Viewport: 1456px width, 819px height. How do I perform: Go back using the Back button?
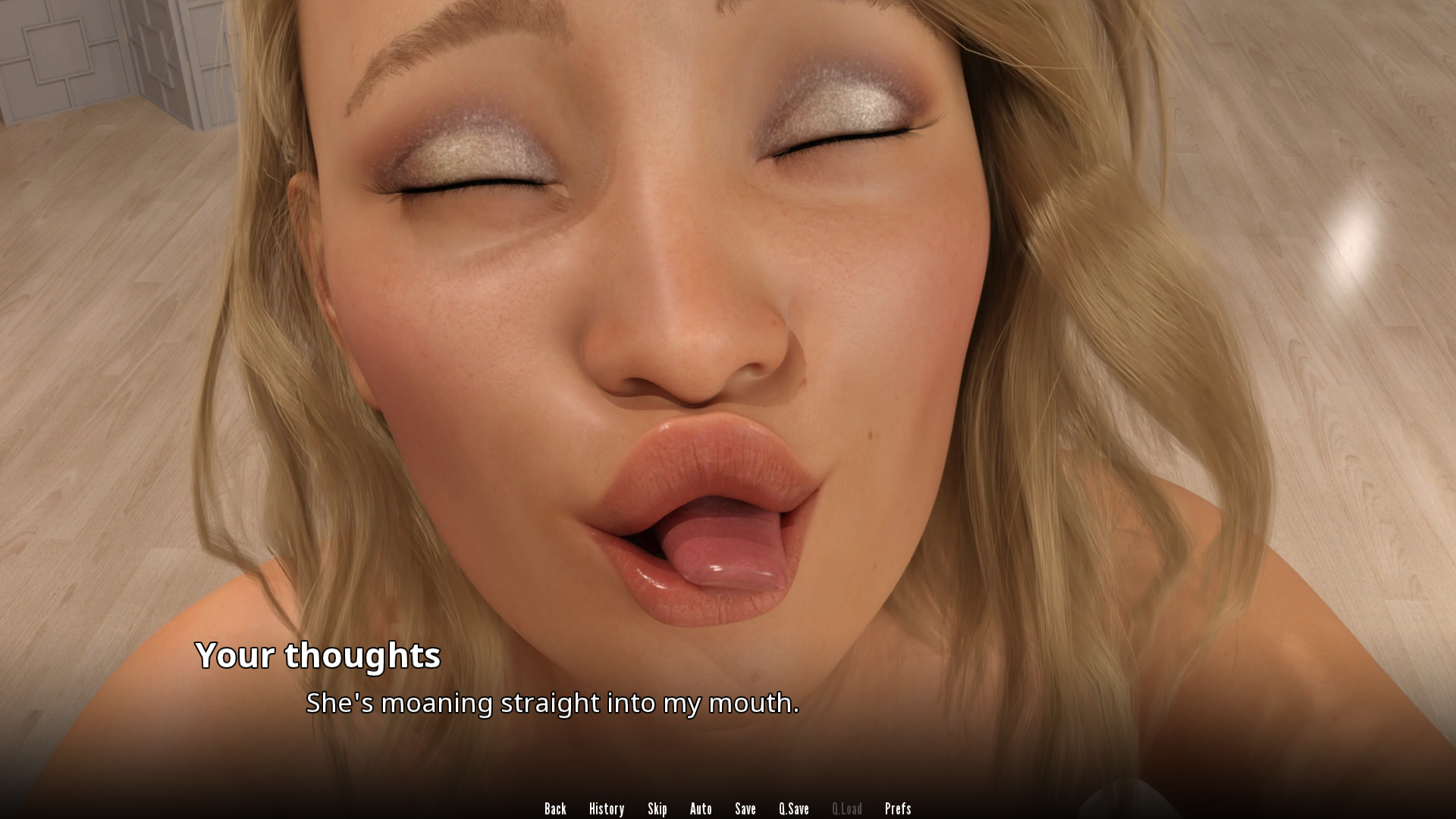555,808
